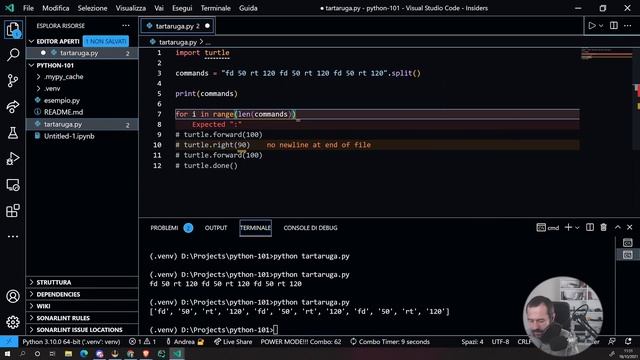Image resolution: width=640 pixels, height=360 pixels.
Task: Open the errors and warnings status indicator
Action: point(142,342)
